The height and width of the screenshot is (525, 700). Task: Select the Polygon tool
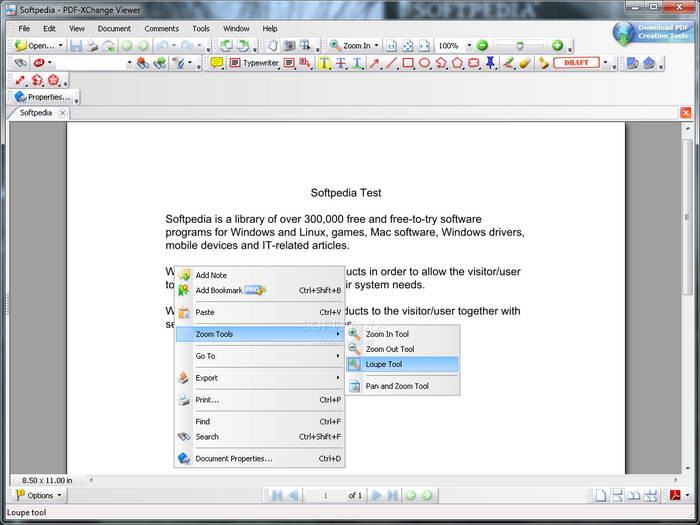coord(457,63)
